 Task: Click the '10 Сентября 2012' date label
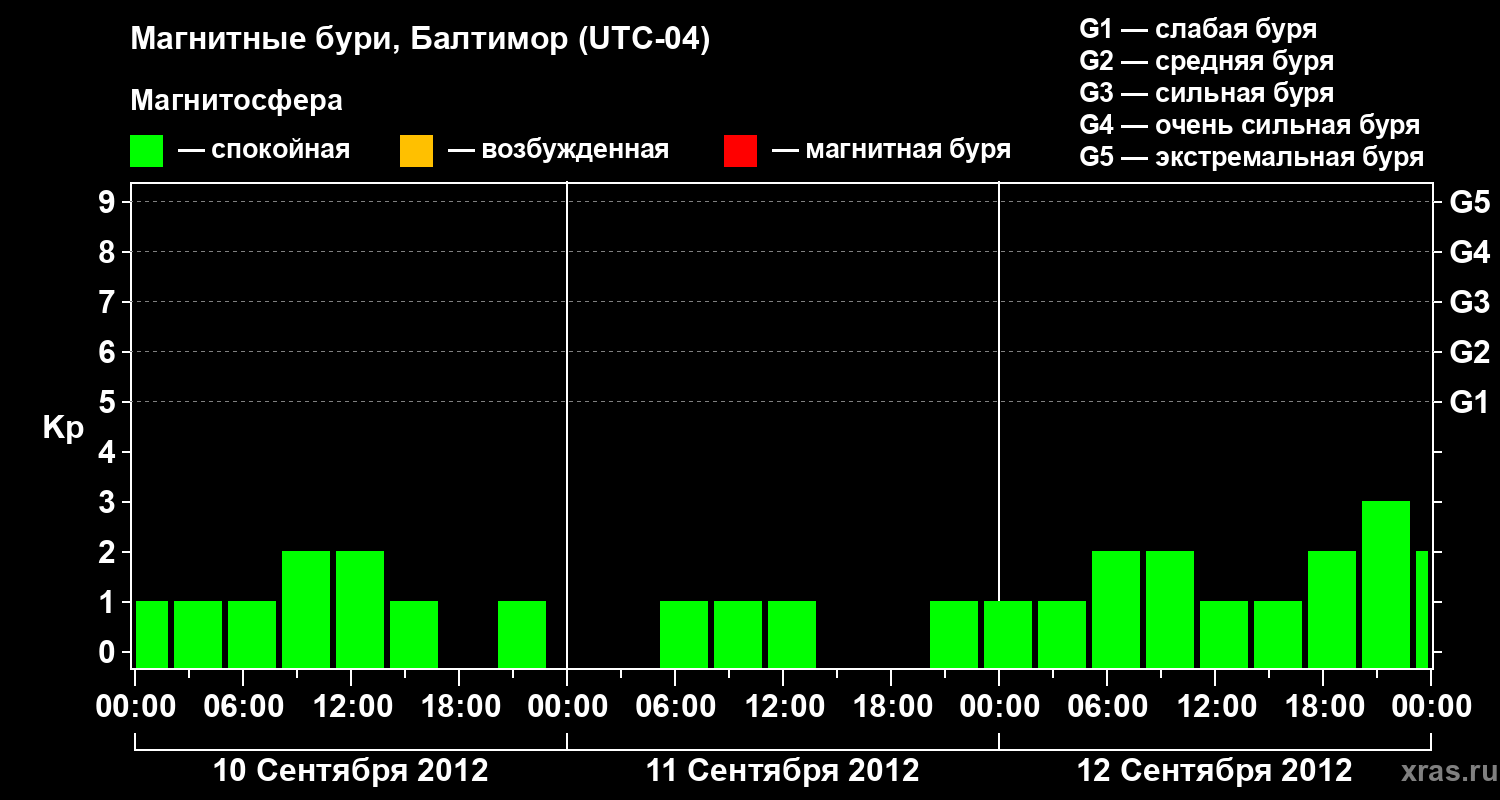coord(351,770)
